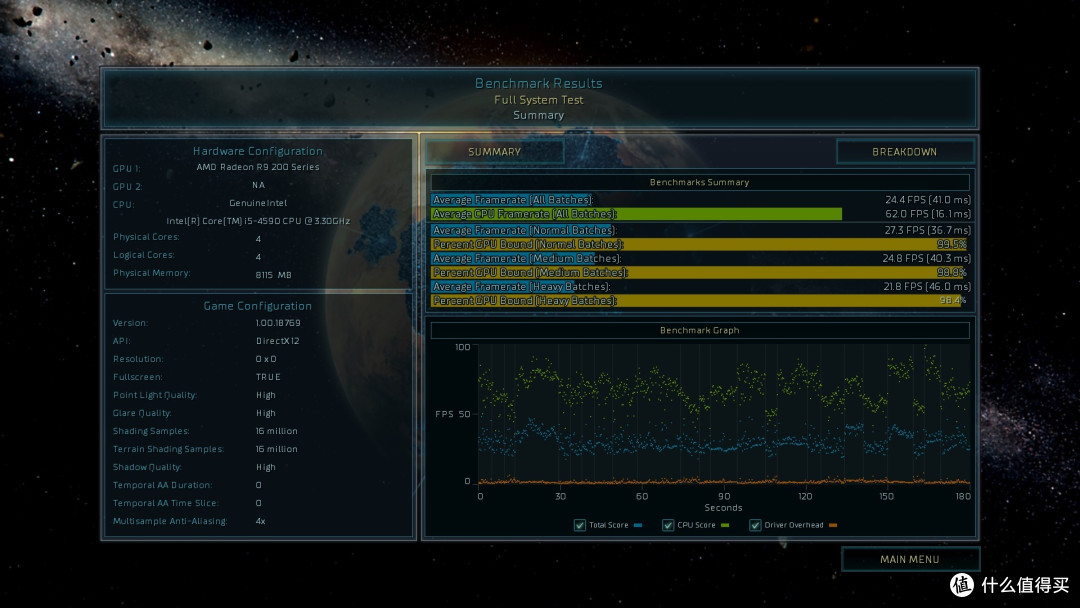Click the Glare Quality label
This screenshot has height=608, width=1080.
coord(143,413)
